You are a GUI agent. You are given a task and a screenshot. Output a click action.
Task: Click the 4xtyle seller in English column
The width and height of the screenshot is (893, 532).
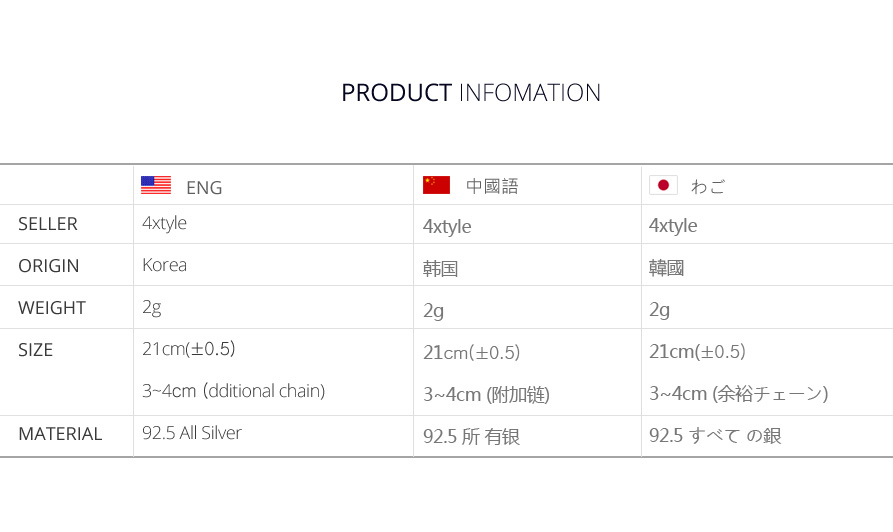(x=165, y=223)
